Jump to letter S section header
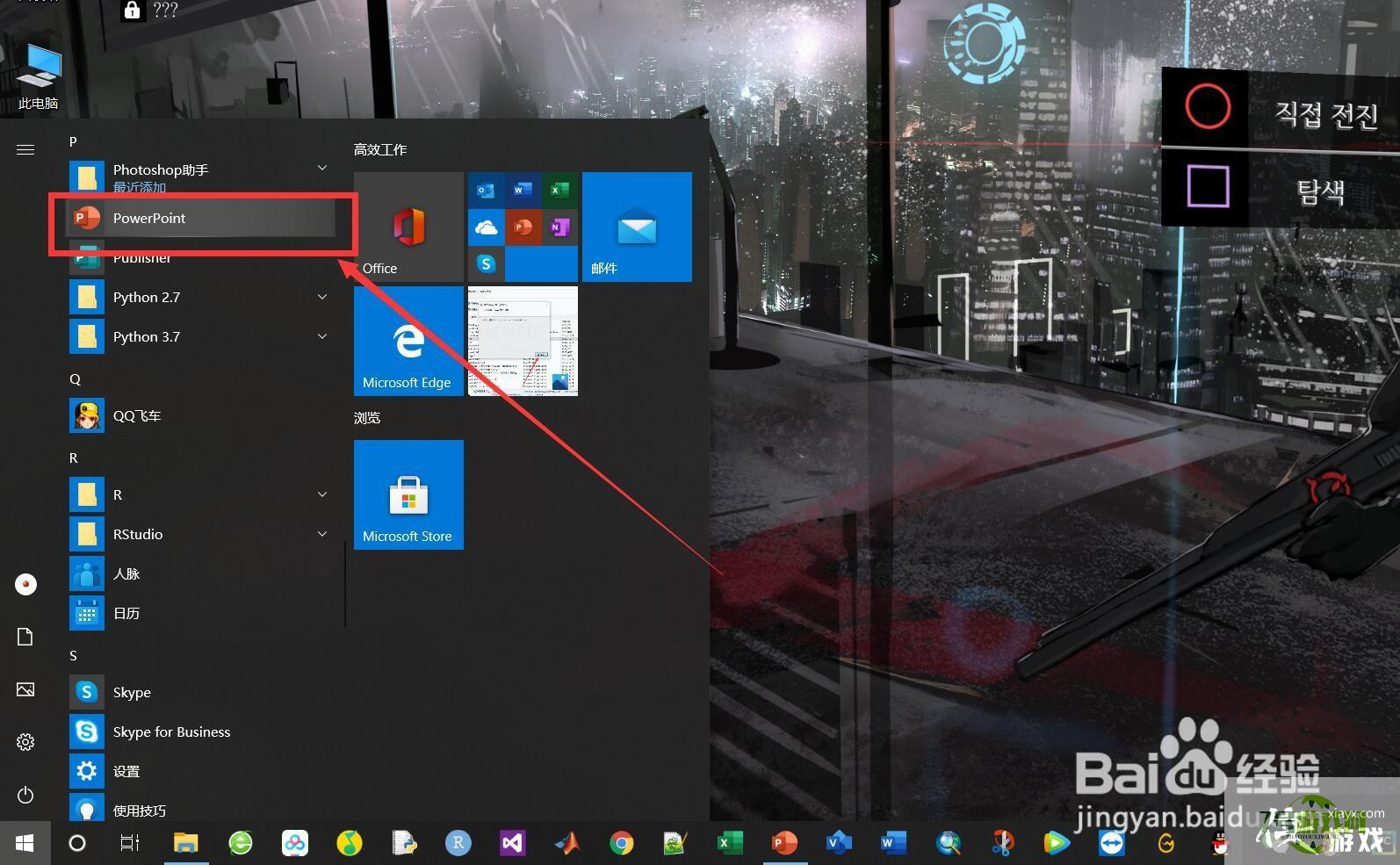This screenshot has width=1400, height=865. pyautogui.click(x=74, y=655)
